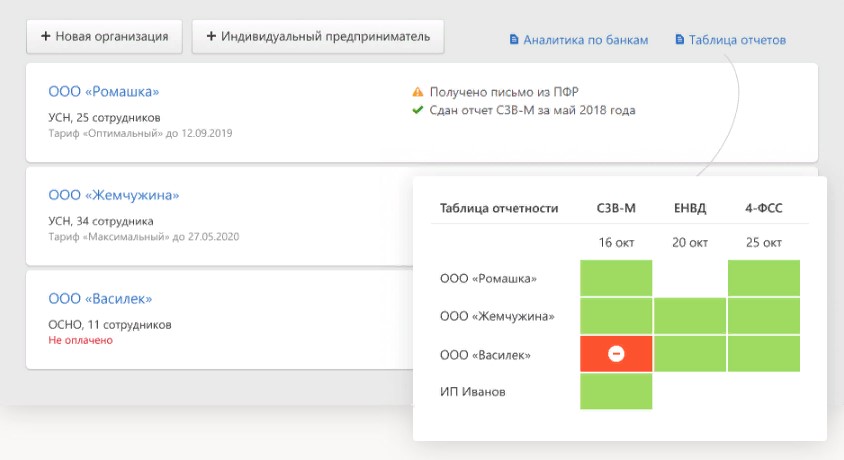Click the green checkmark icon for СЗВ-М report
This screenshot has height=460, width=844.
pyautogui.click(x=418, y=110)
